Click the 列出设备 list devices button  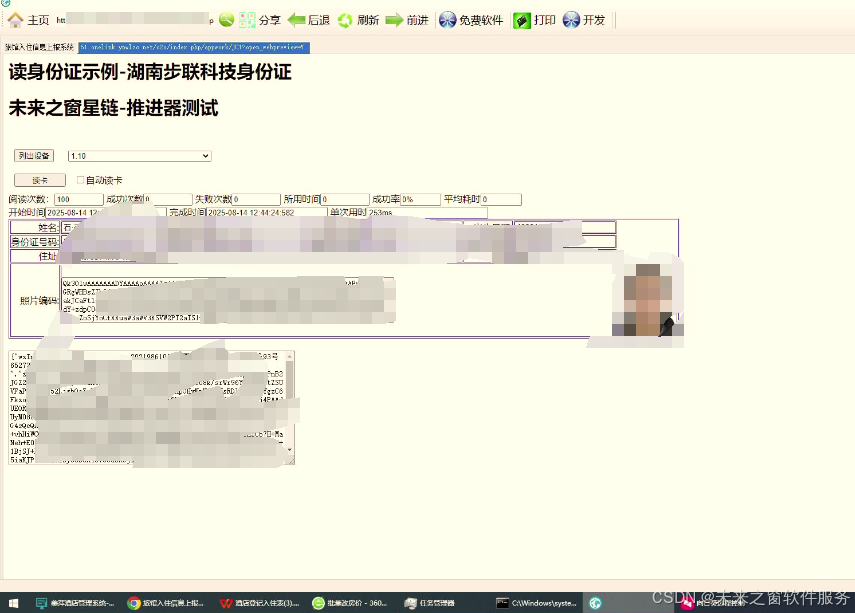point(34,155)
